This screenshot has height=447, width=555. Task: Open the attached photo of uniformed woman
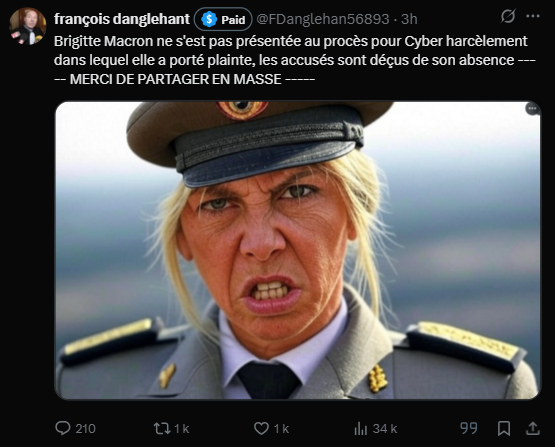(298, 250)
